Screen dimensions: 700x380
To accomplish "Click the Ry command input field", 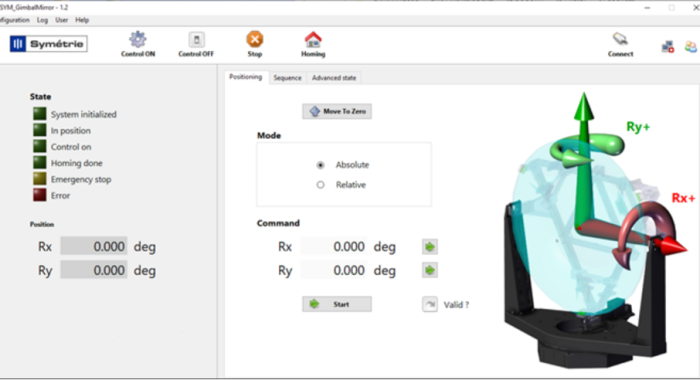I will [x=333, y=270].
